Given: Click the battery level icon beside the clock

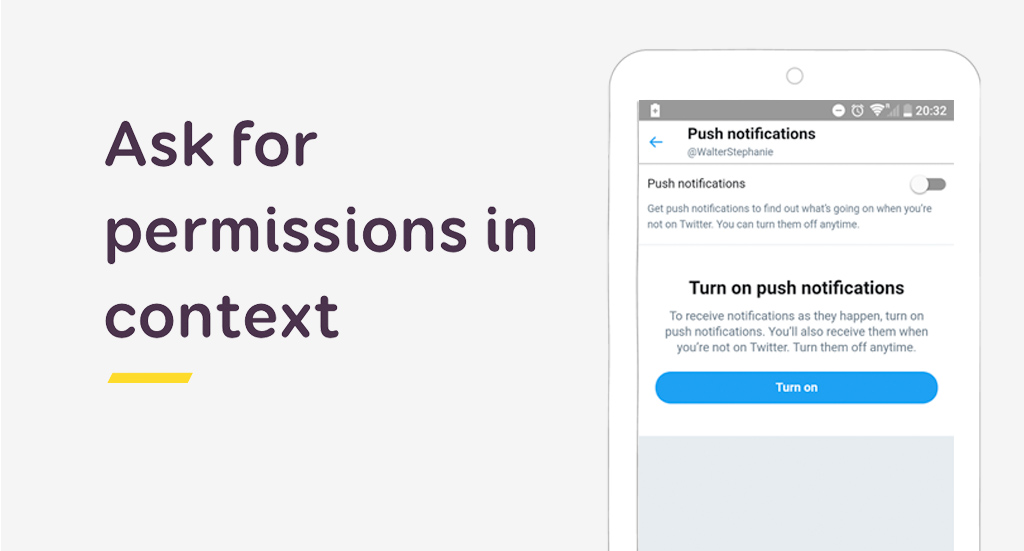Looking at the screenshot, I should coord(907,111).
